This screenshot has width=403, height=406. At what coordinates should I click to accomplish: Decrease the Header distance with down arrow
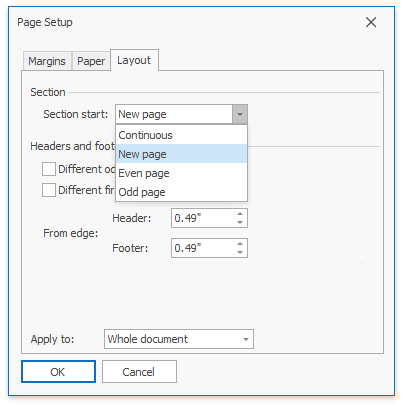[x=240, y=222]
